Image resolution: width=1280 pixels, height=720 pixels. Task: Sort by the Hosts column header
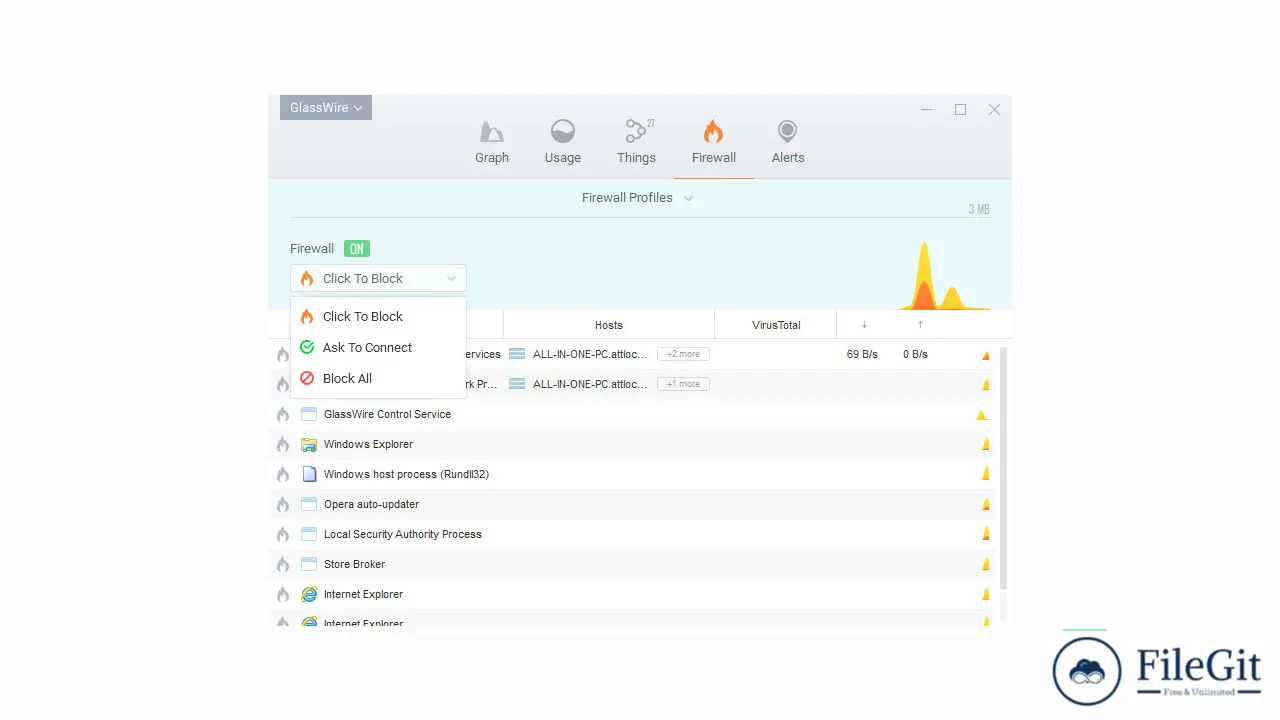pyautogui.click(x=609, y=325)
